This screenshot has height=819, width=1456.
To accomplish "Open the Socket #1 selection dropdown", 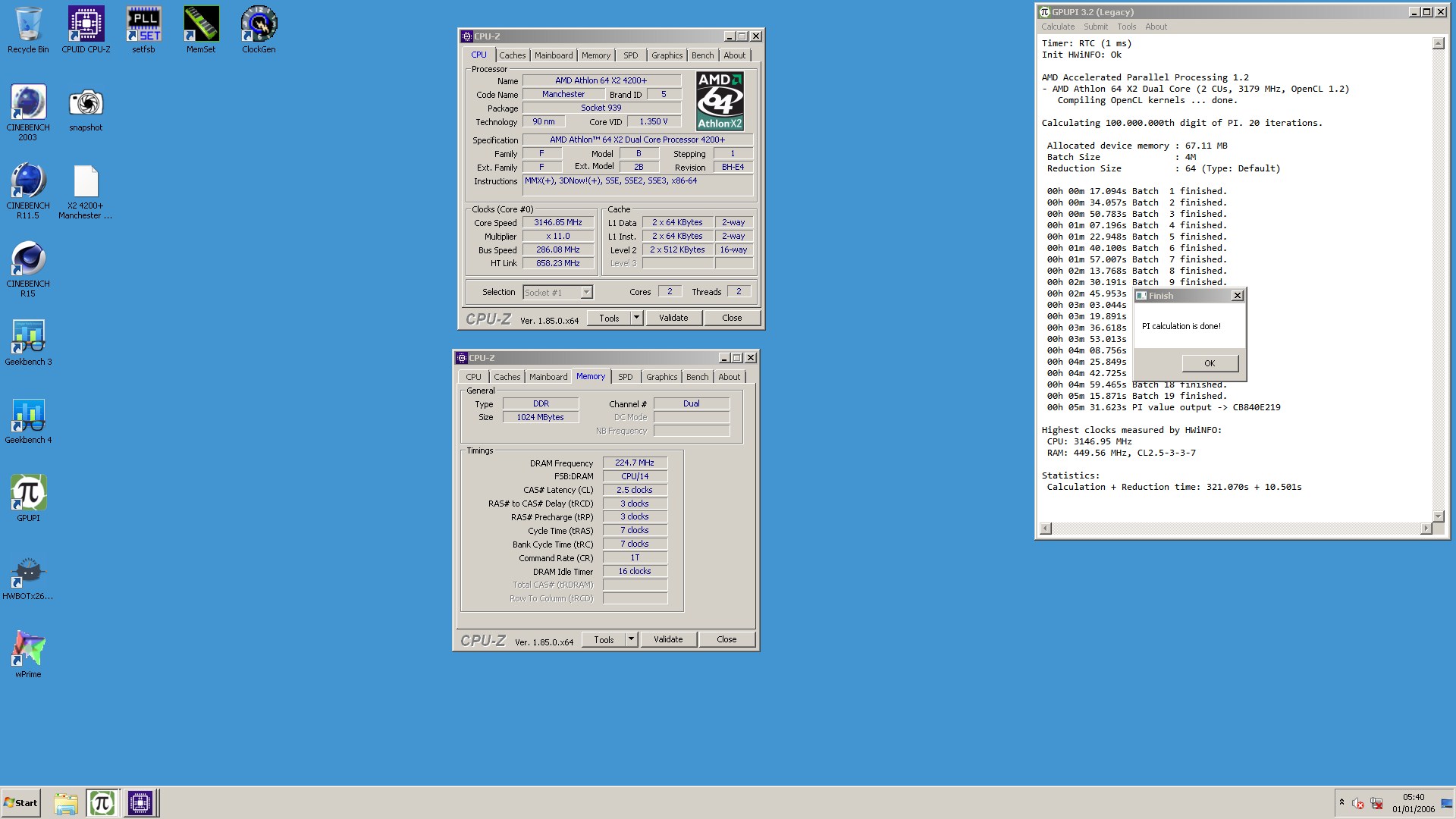I will [558, 292].
